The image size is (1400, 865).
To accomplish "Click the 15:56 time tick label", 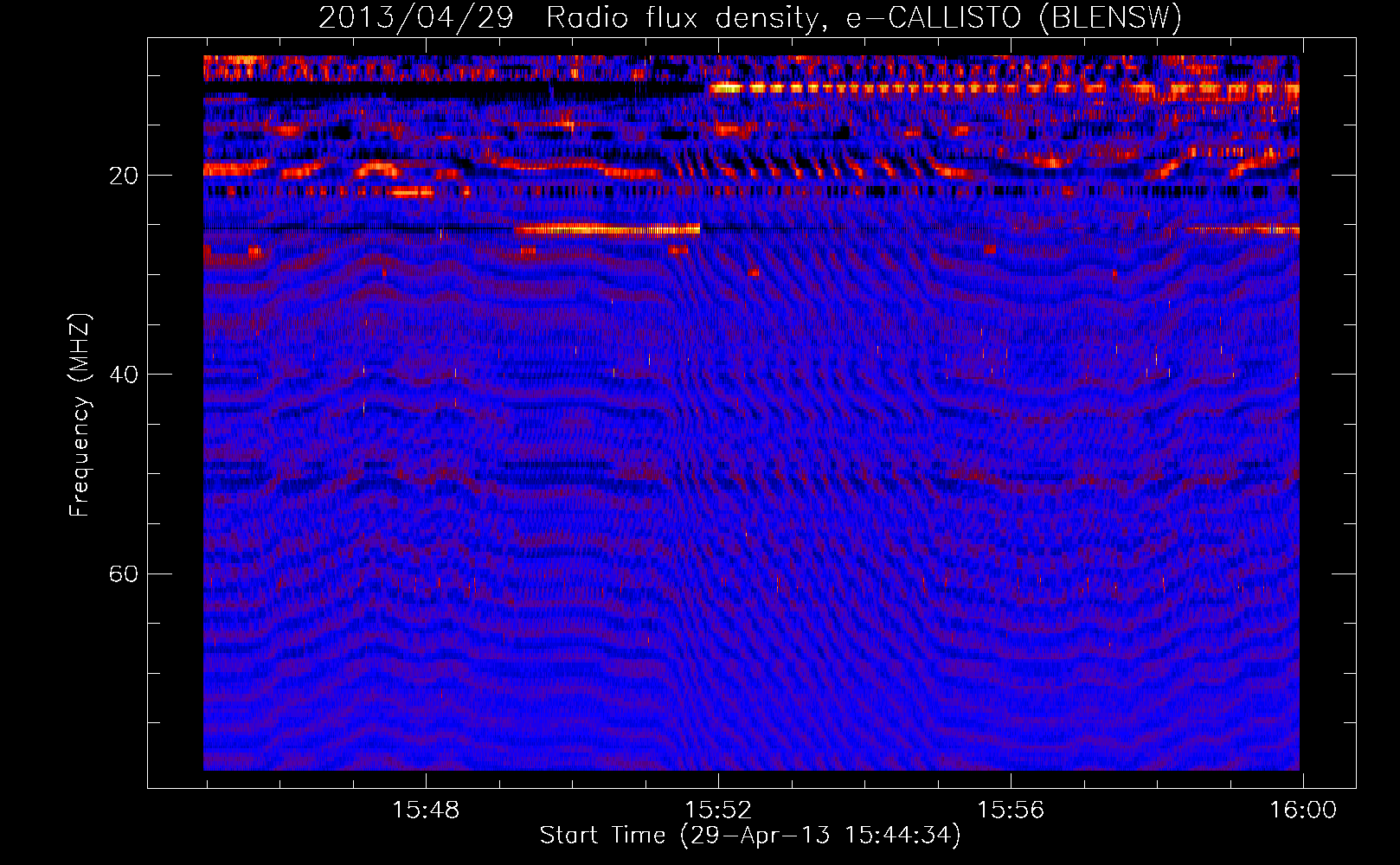I will click(x=1011, y=811).
